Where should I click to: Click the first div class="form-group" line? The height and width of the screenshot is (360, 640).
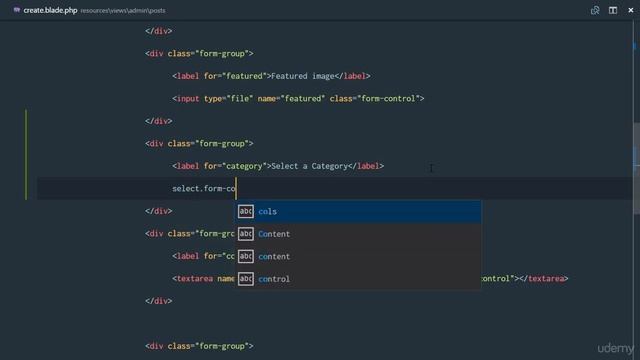tap(199, 53)
